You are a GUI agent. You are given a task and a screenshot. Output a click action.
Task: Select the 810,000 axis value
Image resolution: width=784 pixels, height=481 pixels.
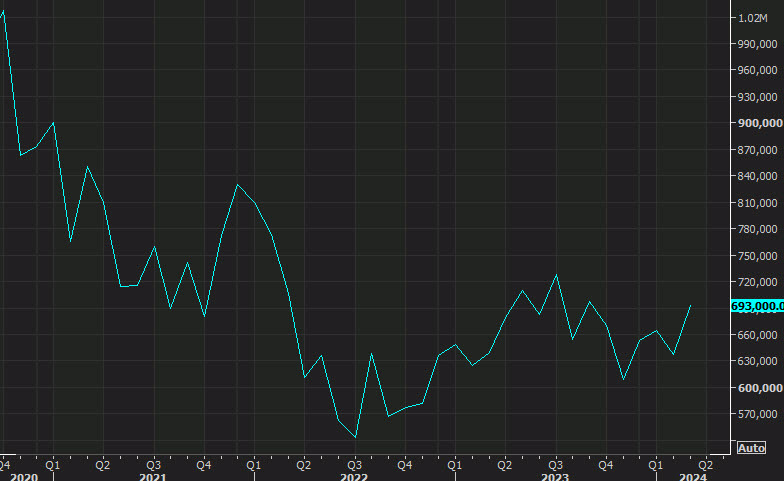[757, 202]
